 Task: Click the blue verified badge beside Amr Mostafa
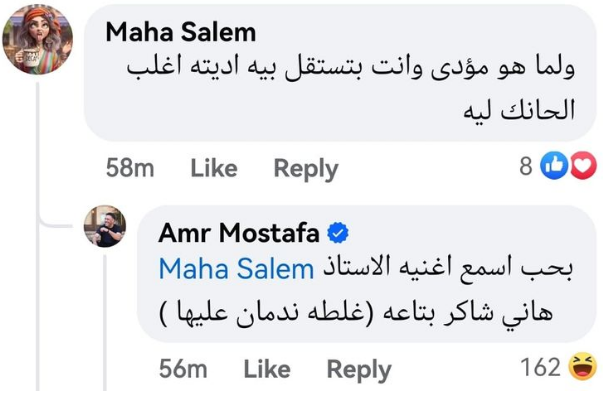click(x=338, y=233)
